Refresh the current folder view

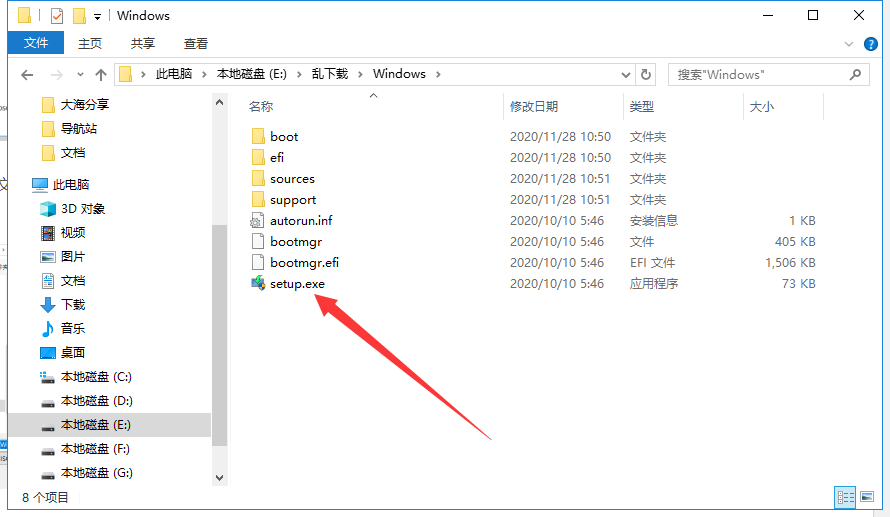[x=646, y=75]
